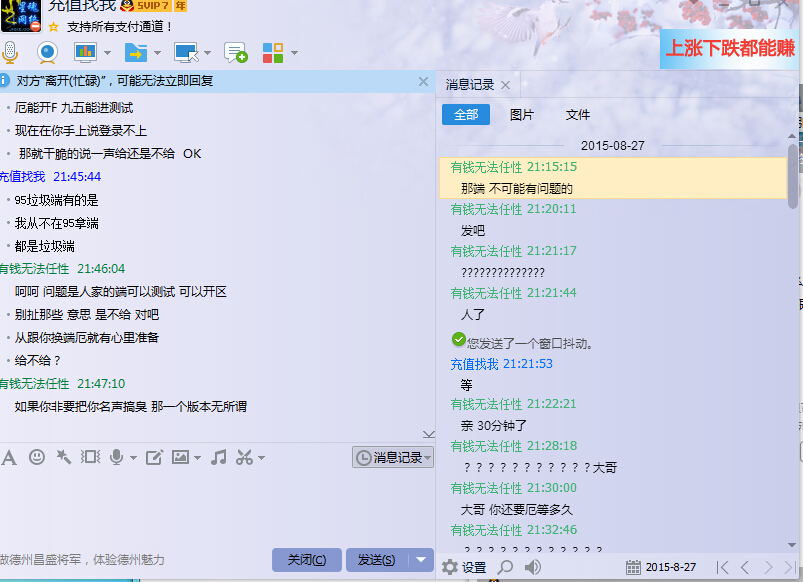Image resolution: width=803 pixels, height=582 pixels.
Task: Search message history with magnifier icon
Action: pos(506,567)
